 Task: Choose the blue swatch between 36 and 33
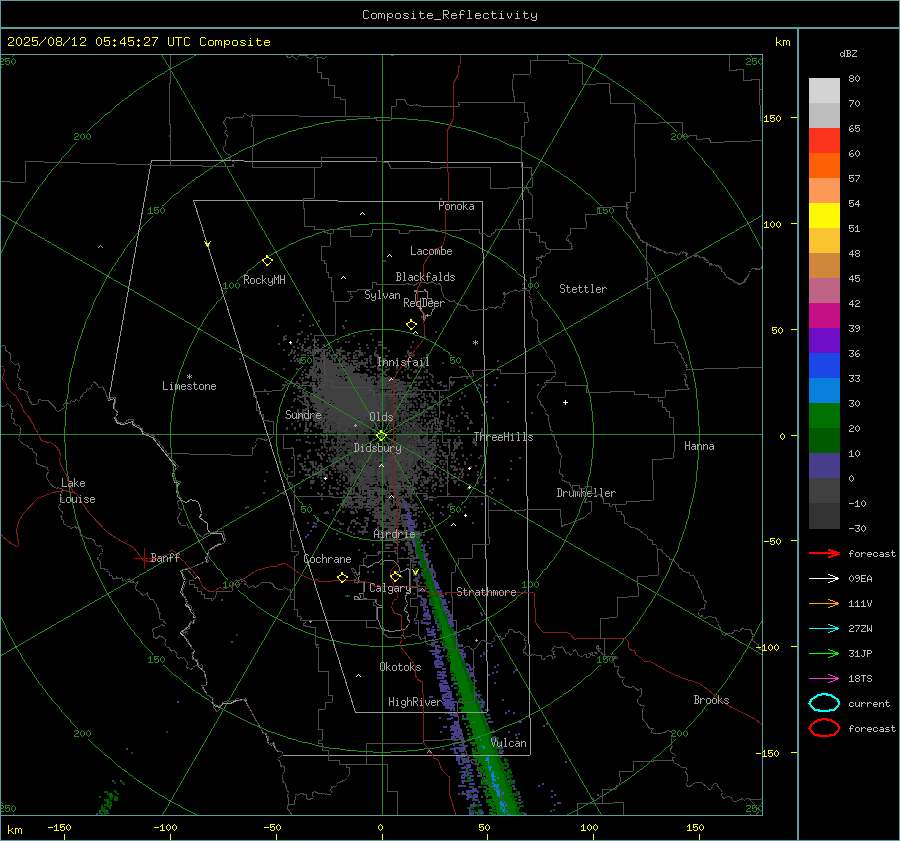click(x=824, y=366)
